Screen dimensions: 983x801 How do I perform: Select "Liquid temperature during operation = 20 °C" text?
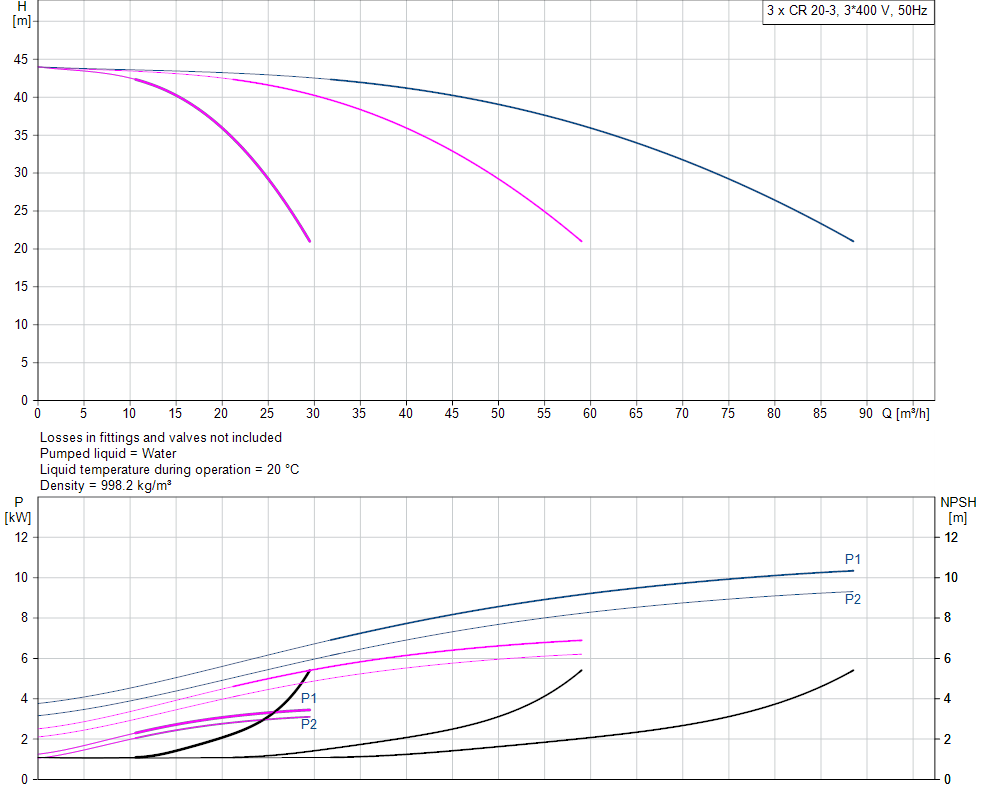(169, 469)
